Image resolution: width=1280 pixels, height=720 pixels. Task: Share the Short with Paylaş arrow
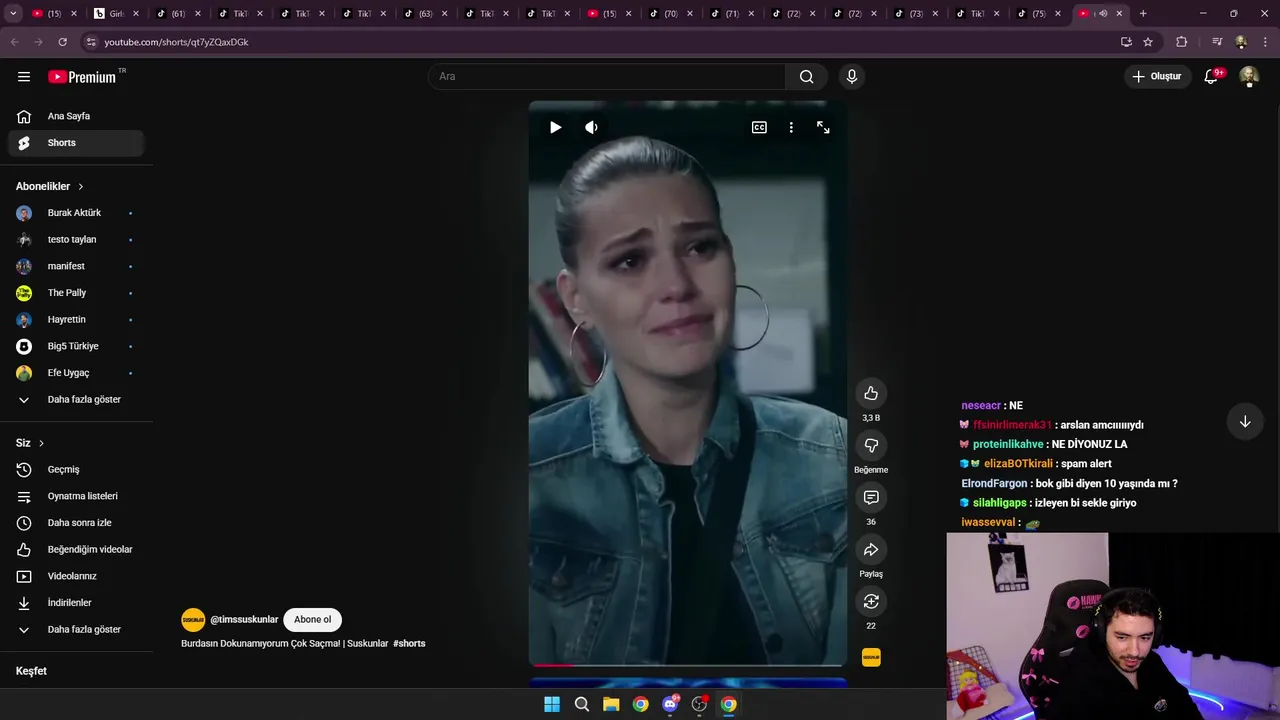[871, 549]
